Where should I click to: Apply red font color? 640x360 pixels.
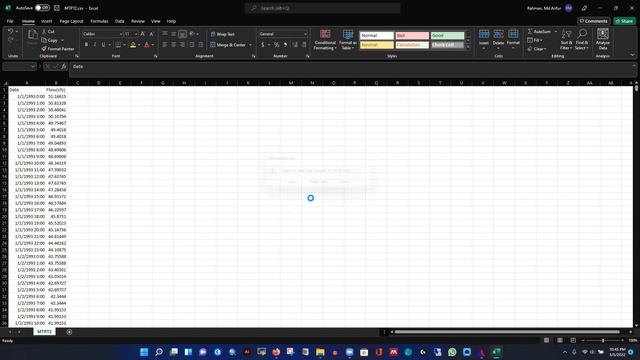147,44
